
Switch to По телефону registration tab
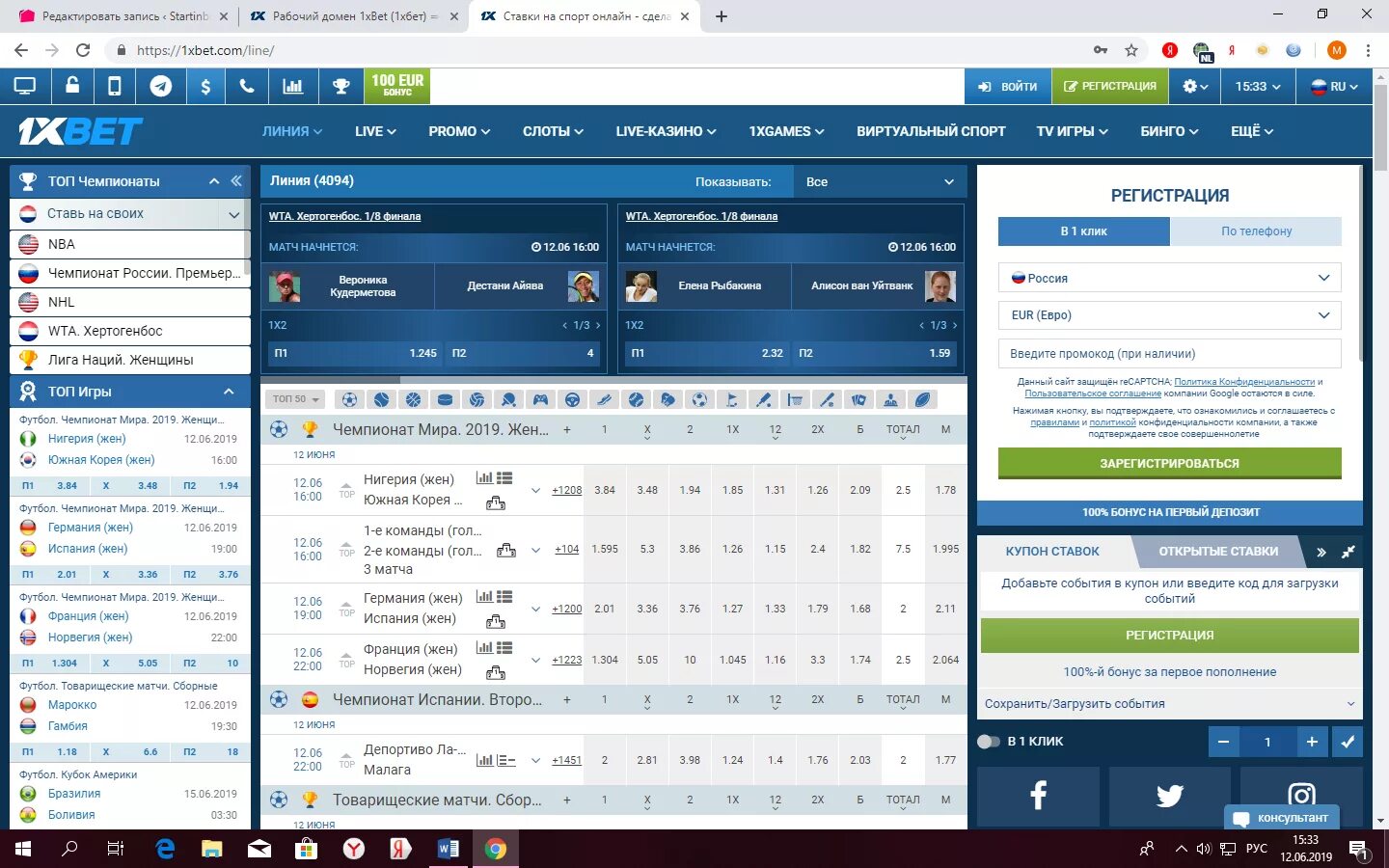[x=1256, y=231]
